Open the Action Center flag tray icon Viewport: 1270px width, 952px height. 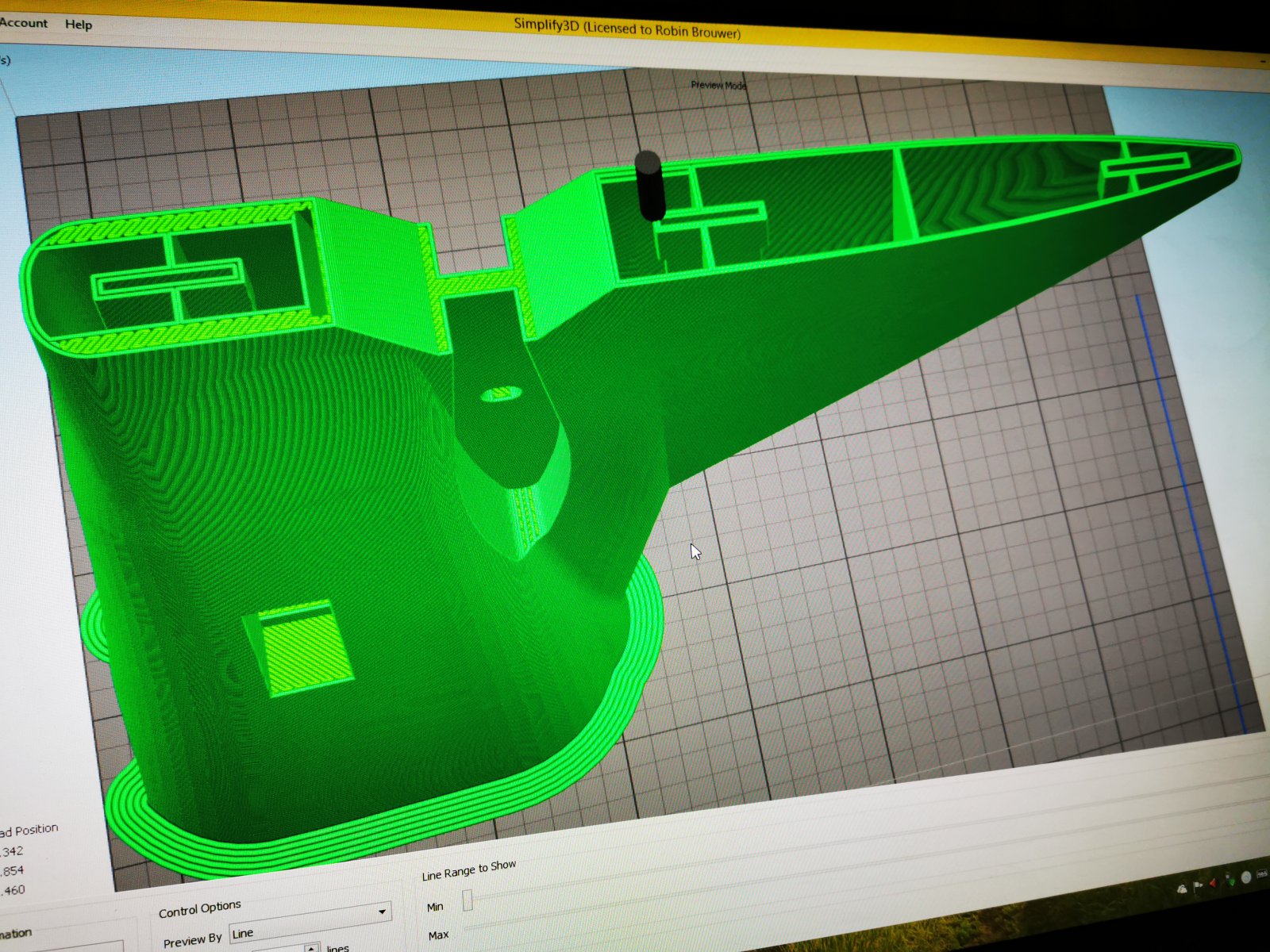tap(1198, 885)
